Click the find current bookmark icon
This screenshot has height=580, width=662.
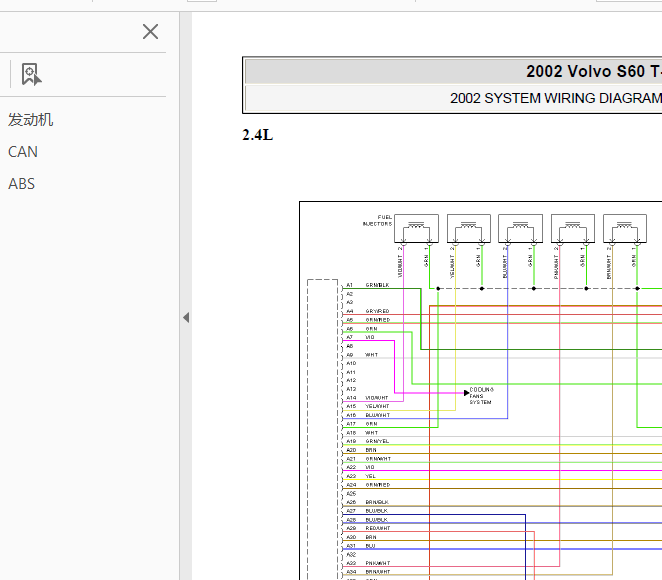pos(31,74)
